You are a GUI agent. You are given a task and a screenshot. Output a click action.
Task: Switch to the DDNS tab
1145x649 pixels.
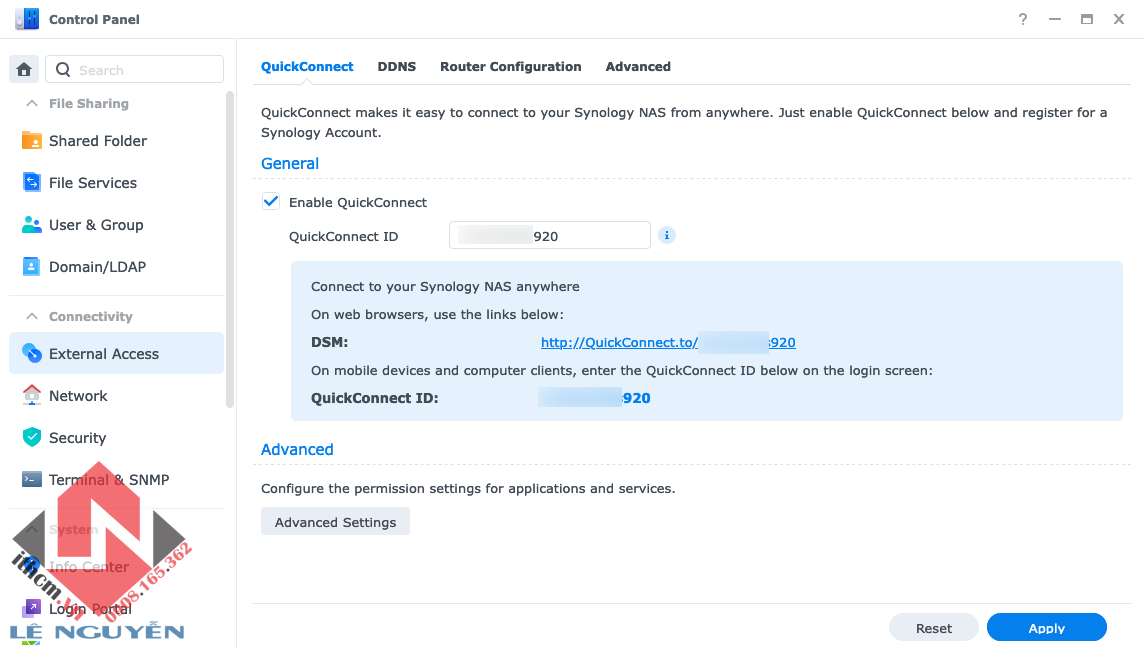(x=396, y=67)
